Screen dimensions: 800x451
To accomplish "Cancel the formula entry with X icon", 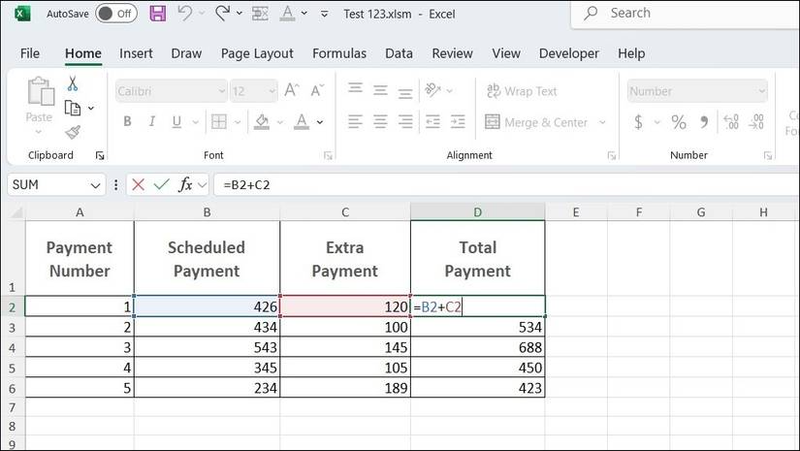I will [x=138, y=185].
